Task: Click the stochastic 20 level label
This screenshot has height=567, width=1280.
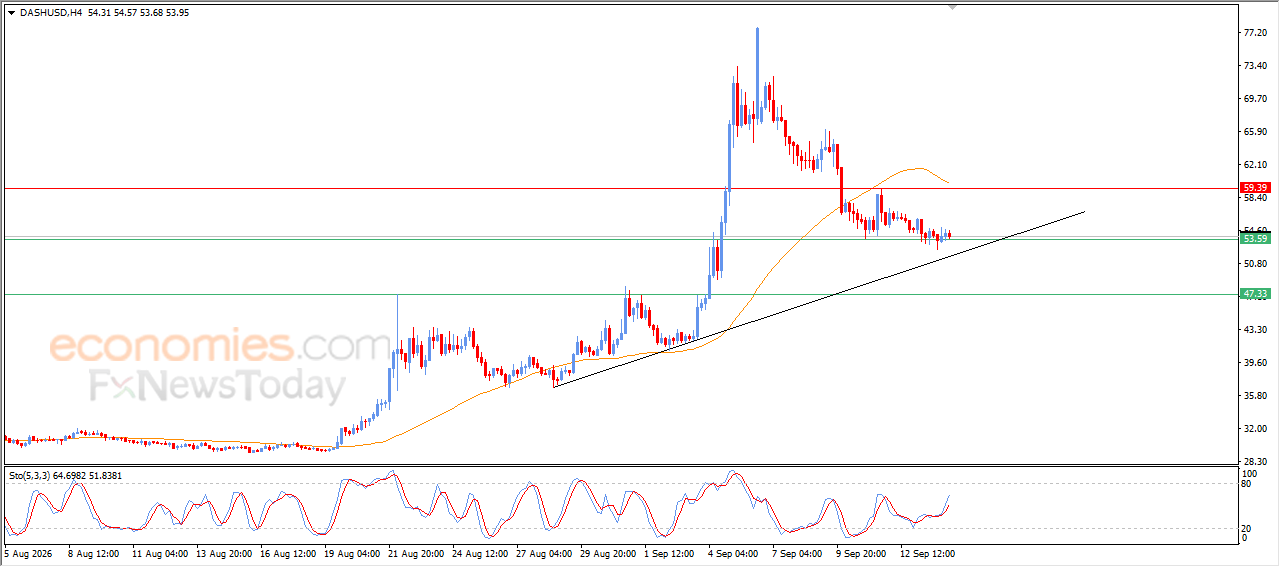Action: 1246,528
